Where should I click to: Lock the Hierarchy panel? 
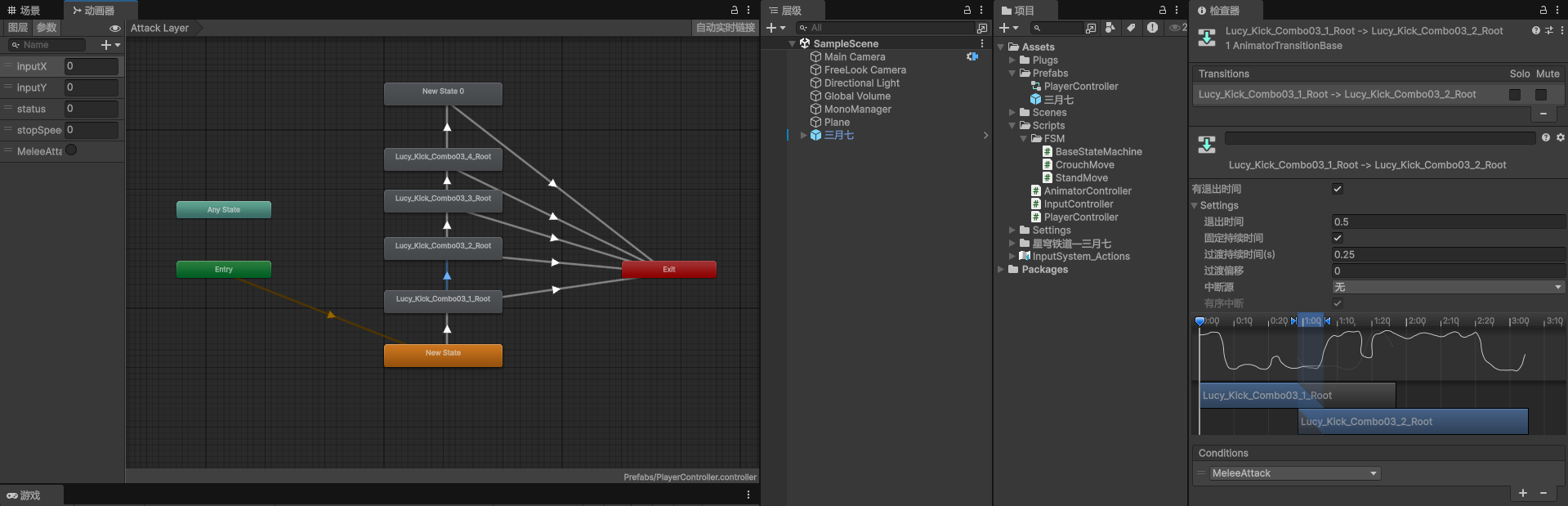coord(967,11)
